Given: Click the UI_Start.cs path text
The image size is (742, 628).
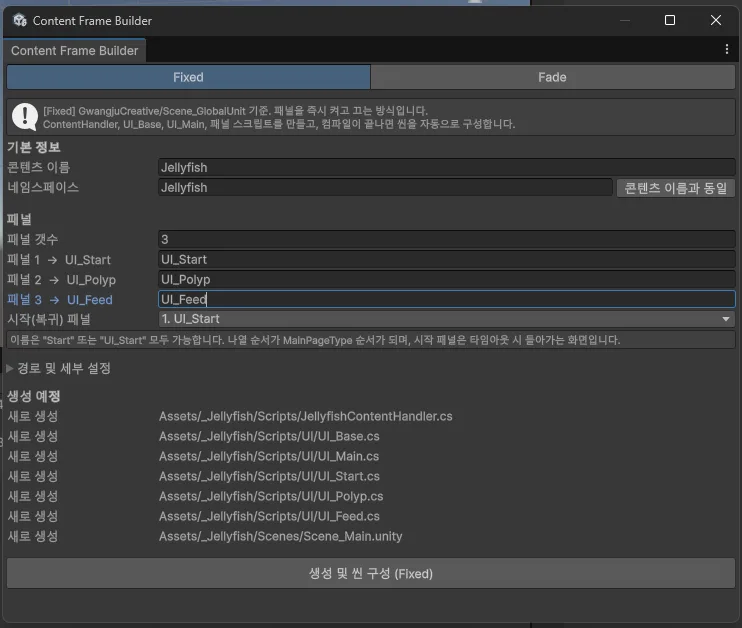Looking at the screenshot, I should point(269,476).
